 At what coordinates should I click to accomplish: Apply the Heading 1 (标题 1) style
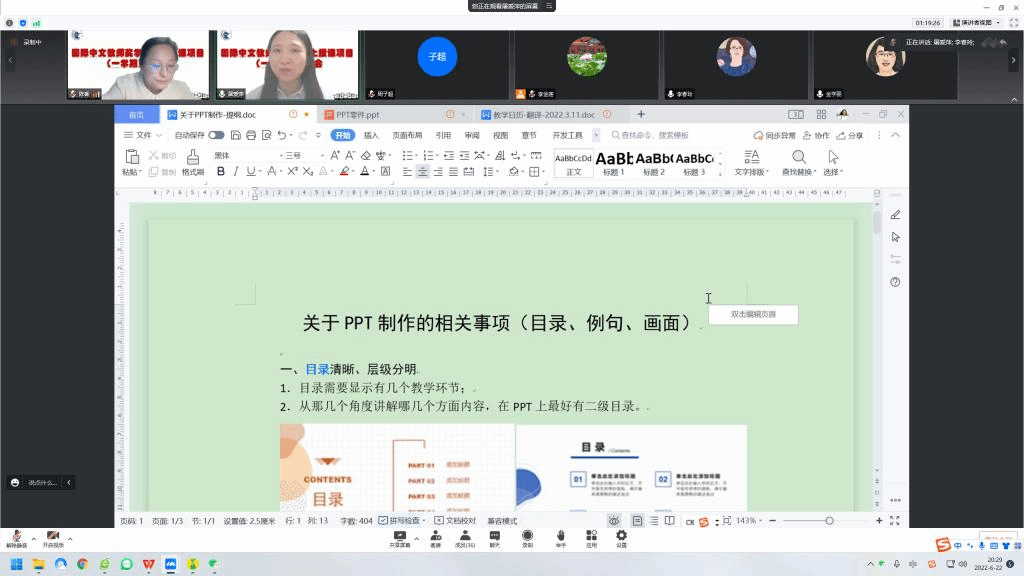(613, 162)
